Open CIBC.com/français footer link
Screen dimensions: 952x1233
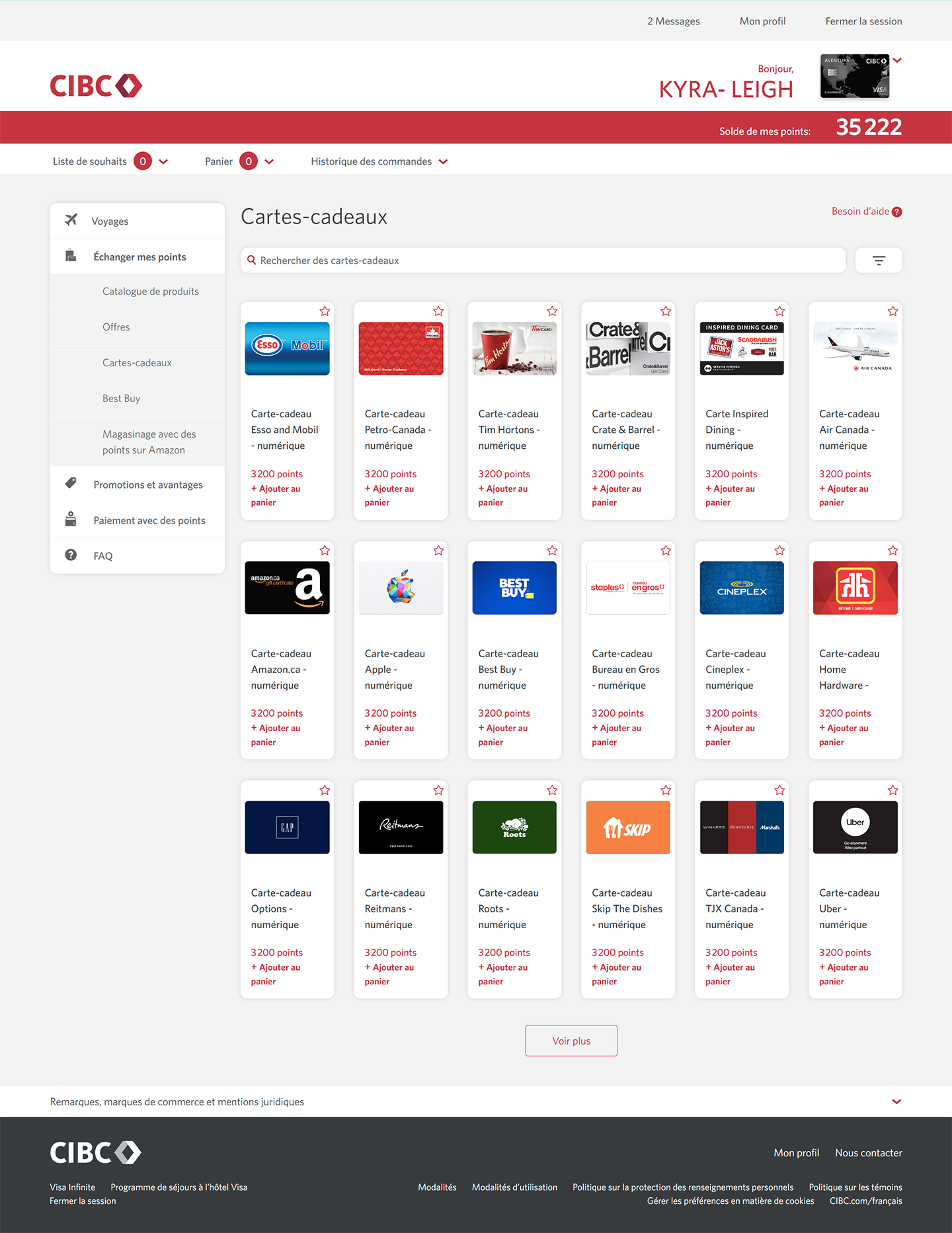coord(866,1201)
